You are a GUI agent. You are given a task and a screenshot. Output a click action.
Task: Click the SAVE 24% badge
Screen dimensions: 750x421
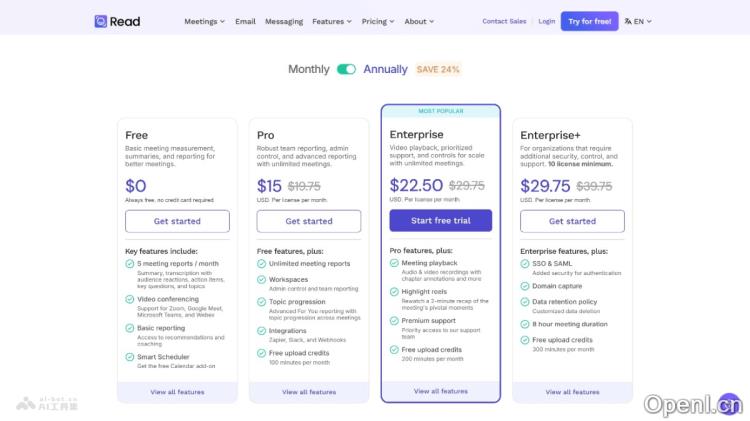(438, 69)
